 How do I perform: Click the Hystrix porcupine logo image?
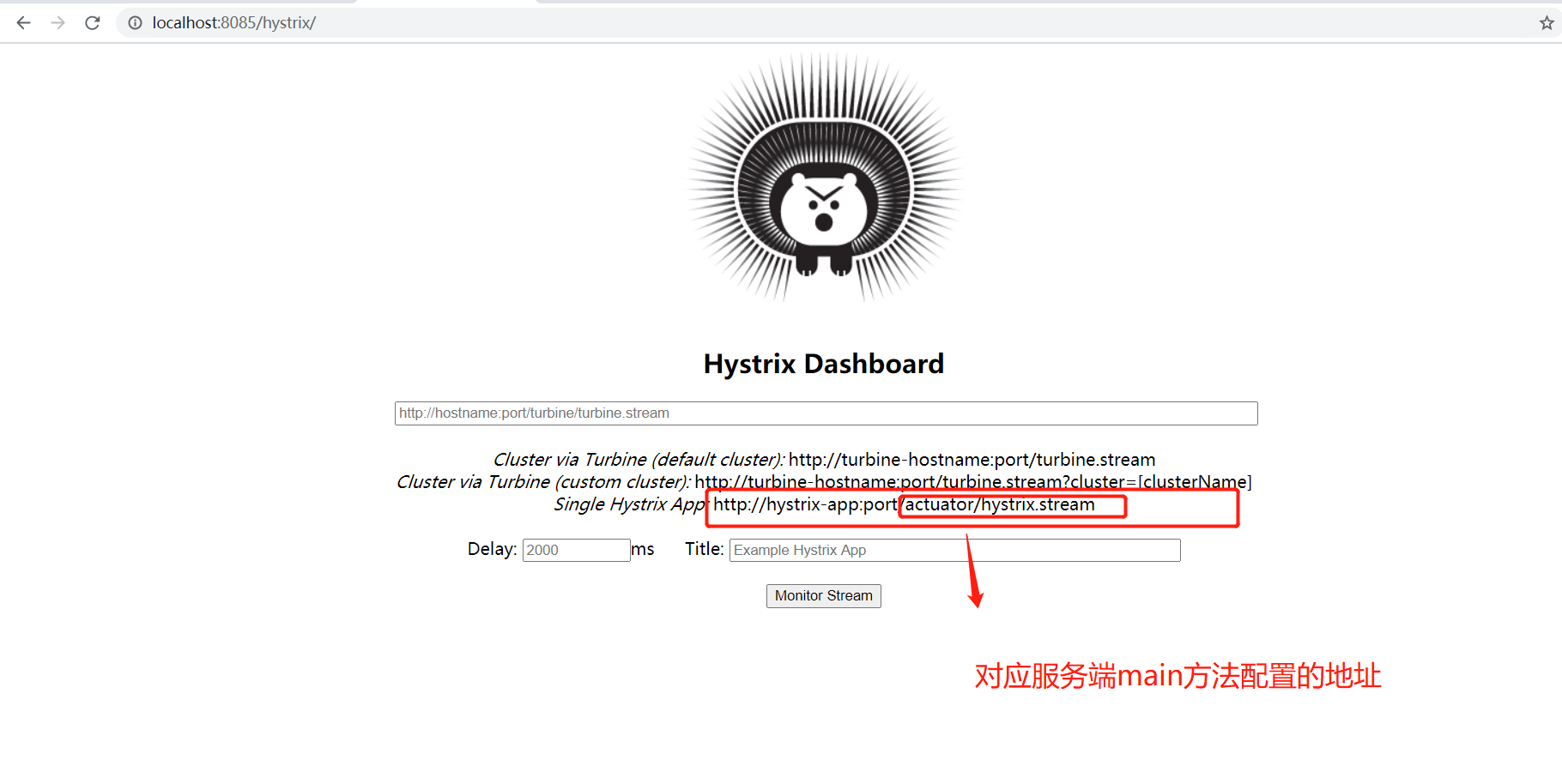(x=824, y=178)
